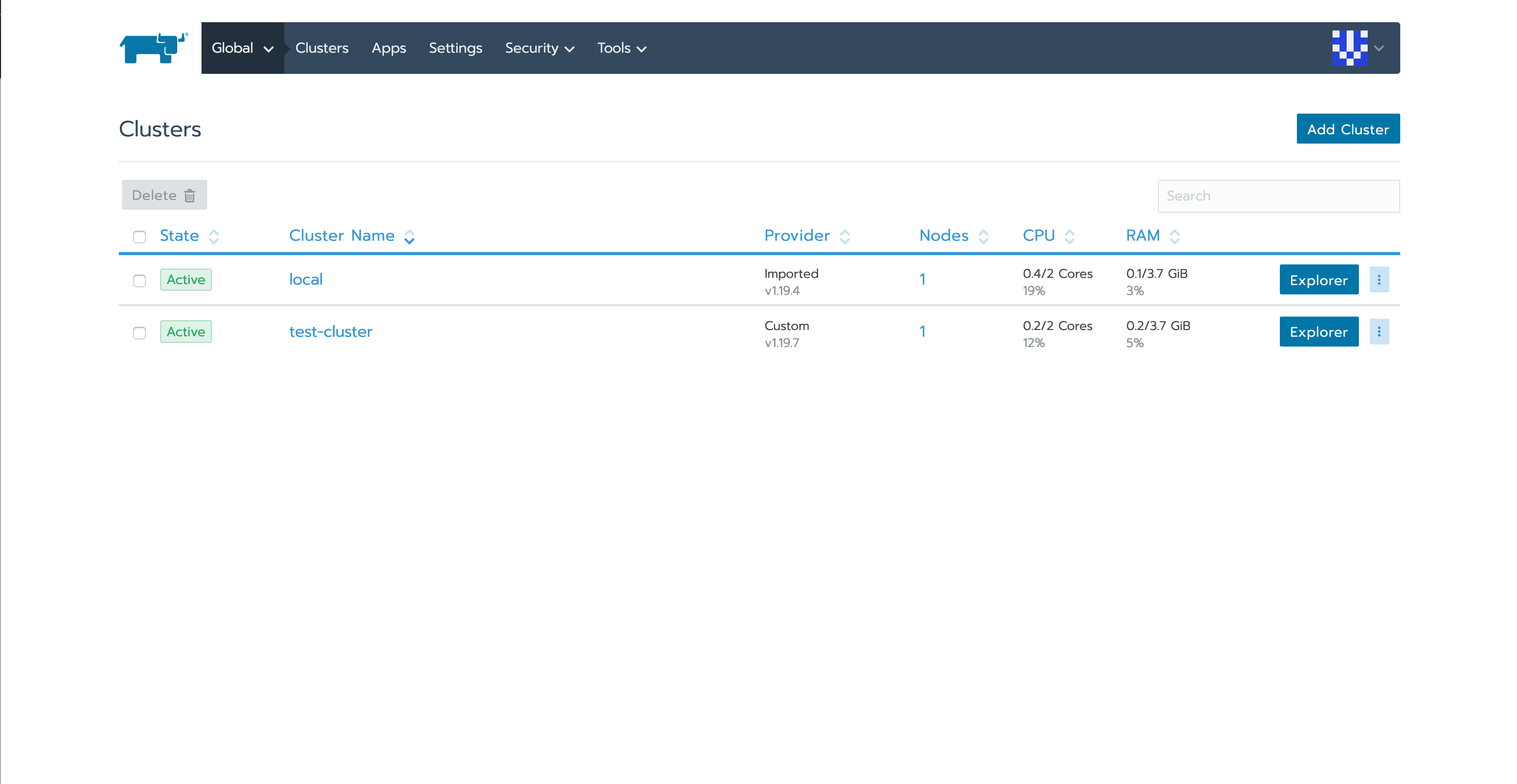The height and width of the screenshot is (784, 1517).
Task: Open the Settings nav tab
Action: click(x=455, y=48)
